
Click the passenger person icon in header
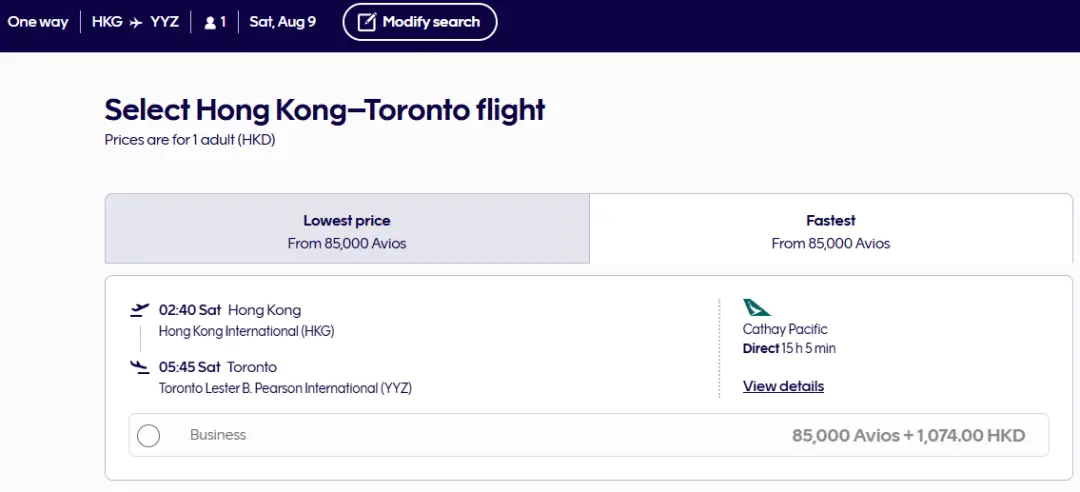coord(210,22)
